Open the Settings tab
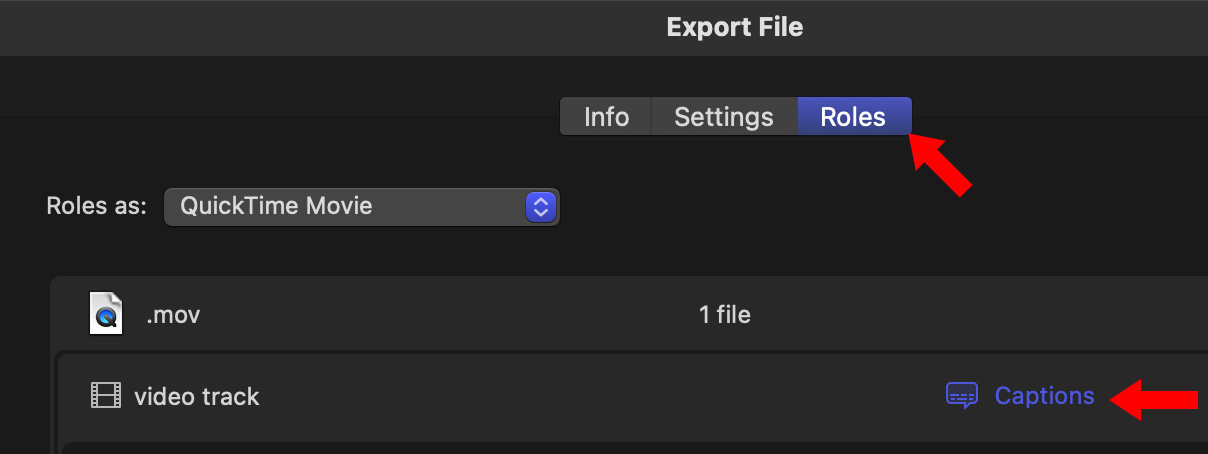1208x454 pixels. [724, 117]
